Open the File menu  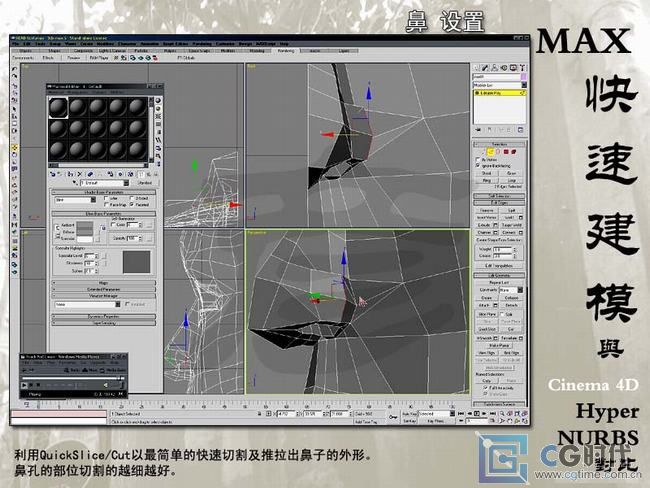(15, 44)
